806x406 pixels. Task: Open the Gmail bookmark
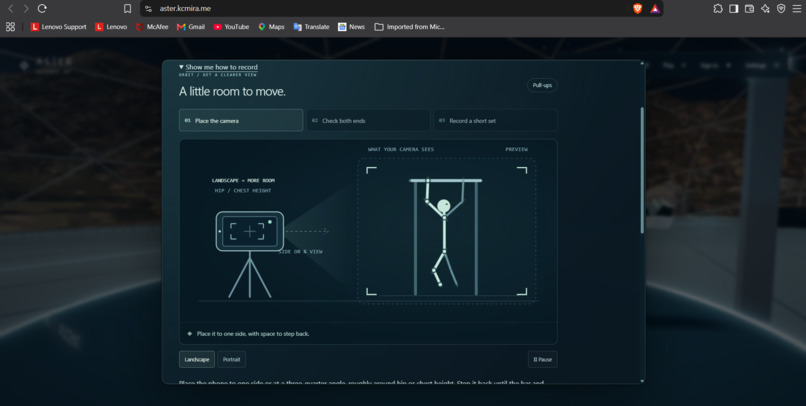(191, 27)
